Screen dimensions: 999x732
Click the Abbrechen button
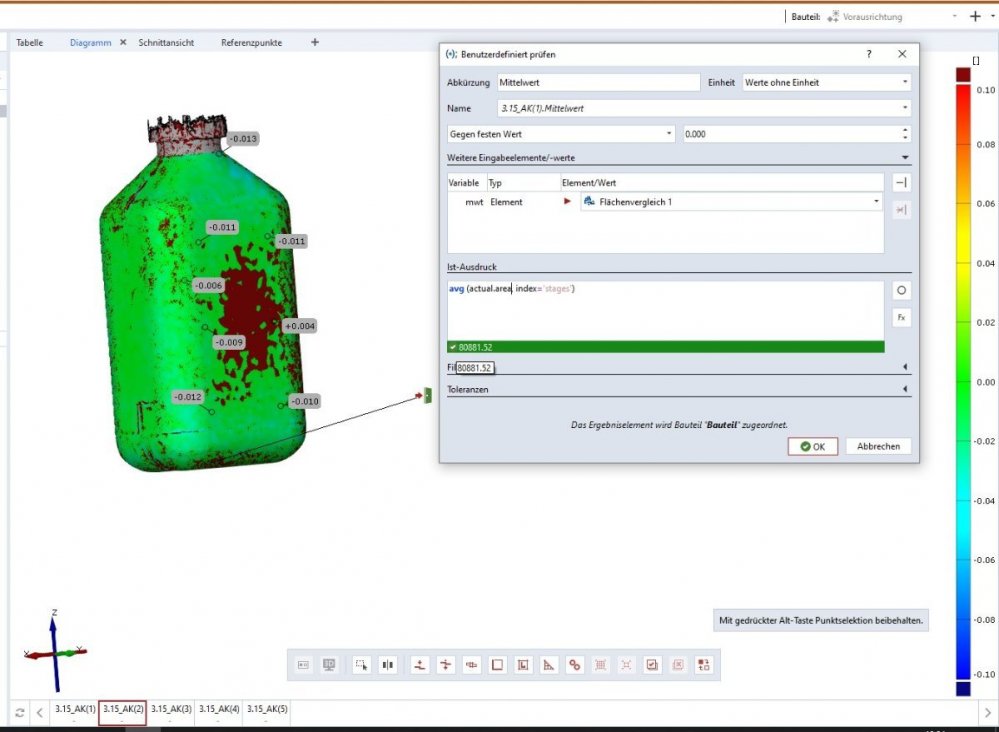click(x=878, y=446)
